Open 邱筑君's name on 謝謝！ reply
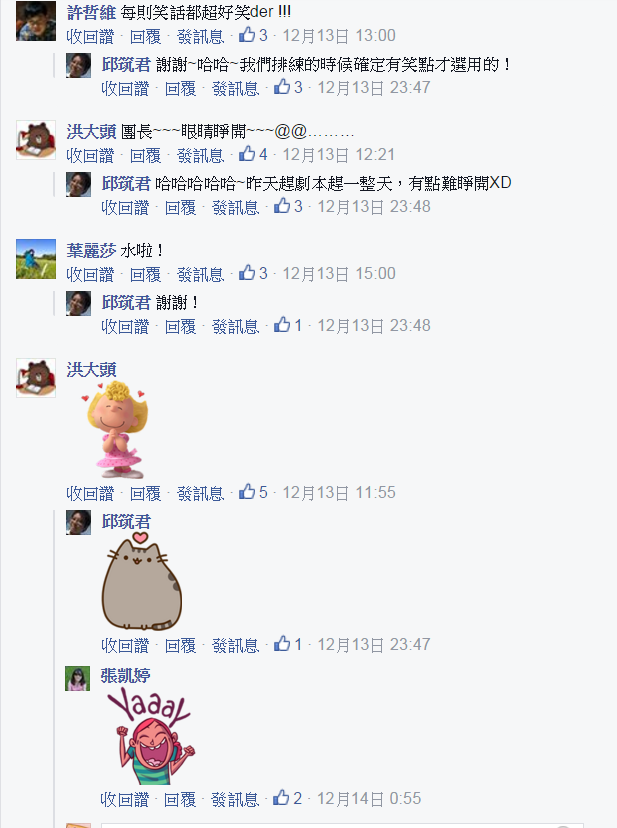This screenshot has width=617, height=828. click(126, 303)
